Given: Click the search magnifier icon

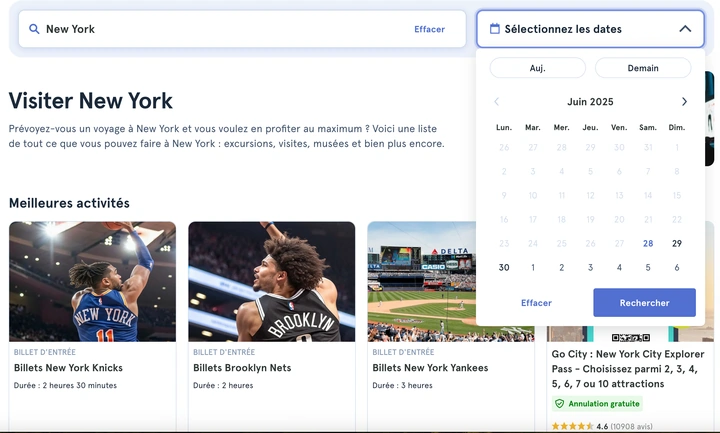Looking at the screenshot, I should click(x=35, y=29).
